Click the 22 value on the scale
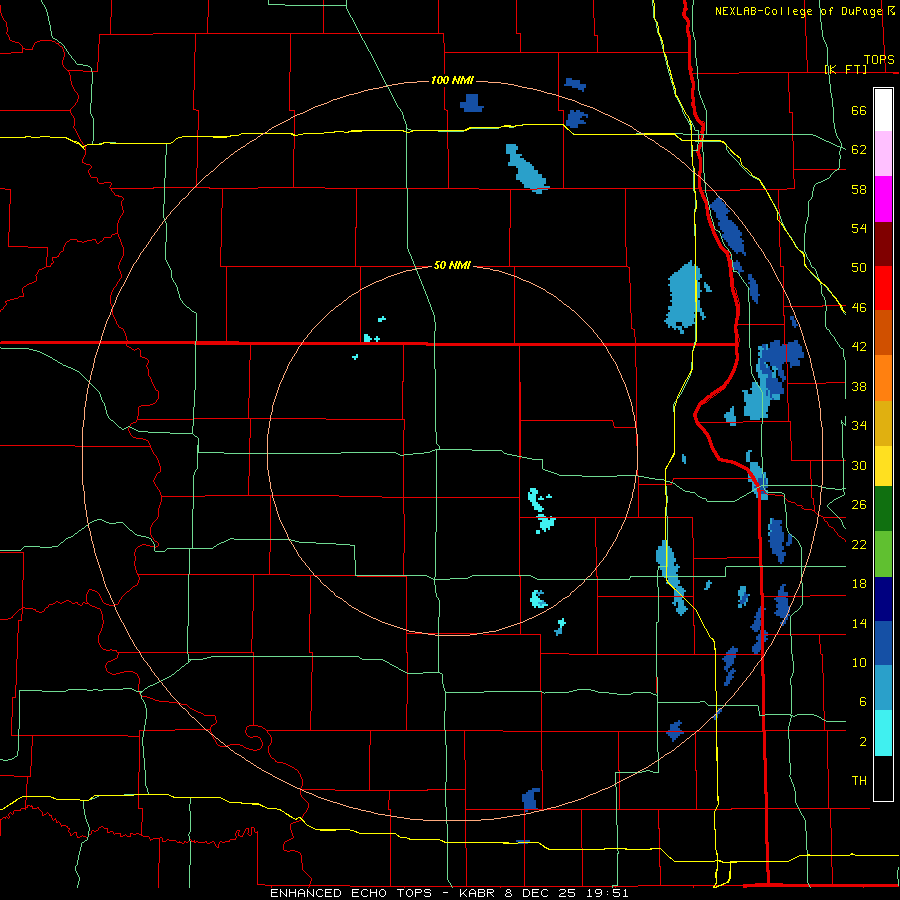900x900 pixels. pyautogui.click(x=859, y=544)
